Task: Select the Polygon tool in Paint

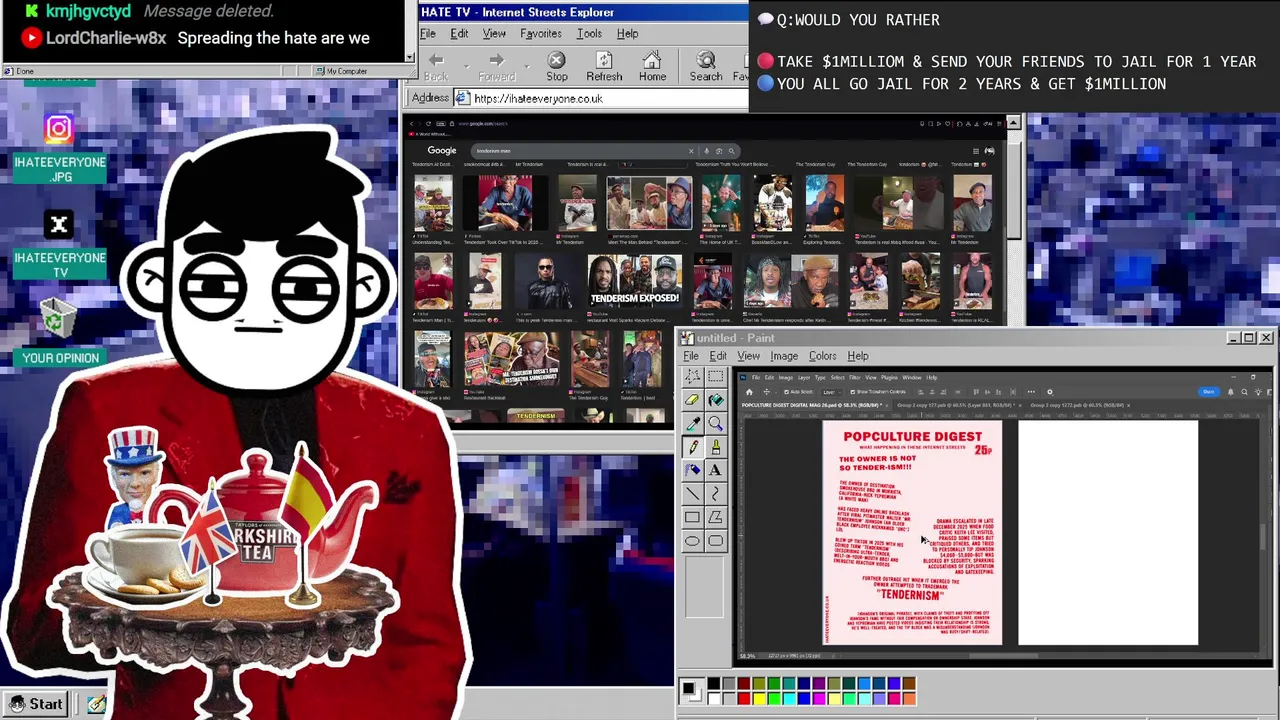Action: pos(715,517)
